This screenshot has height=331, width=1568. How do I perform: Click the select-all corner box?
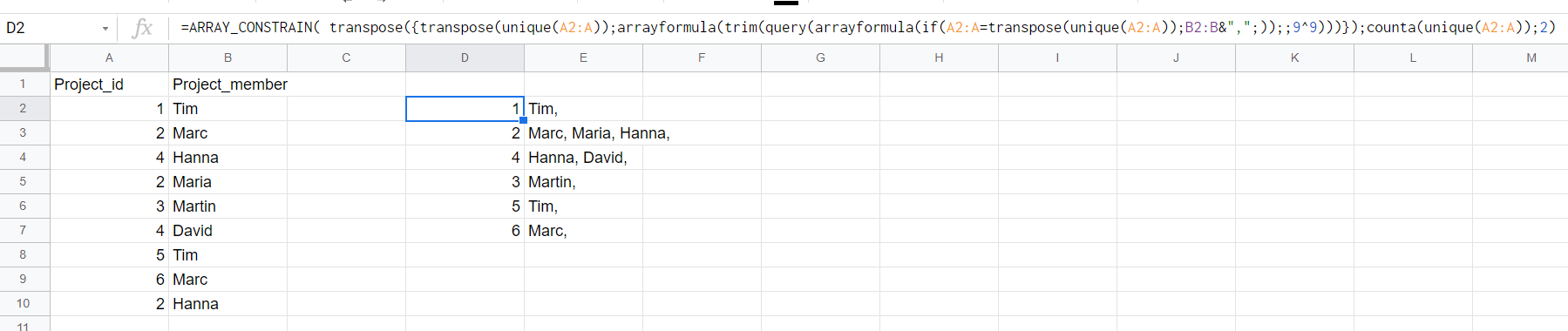pyautogui.click(x=24, y=57)
